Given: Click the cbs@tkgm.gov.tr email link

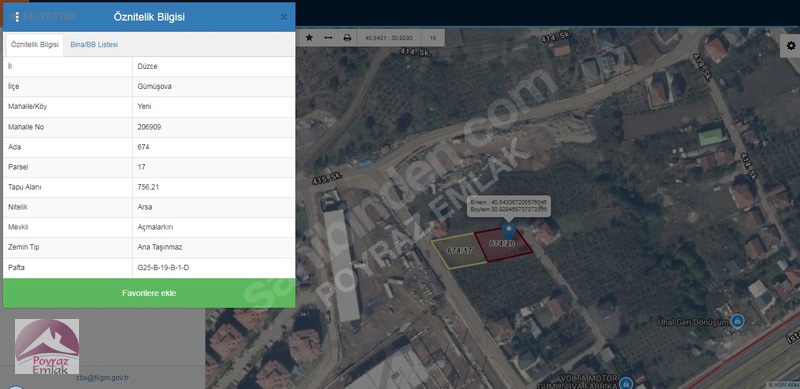Looking at the screenshot, I should [x=103, y=378].
